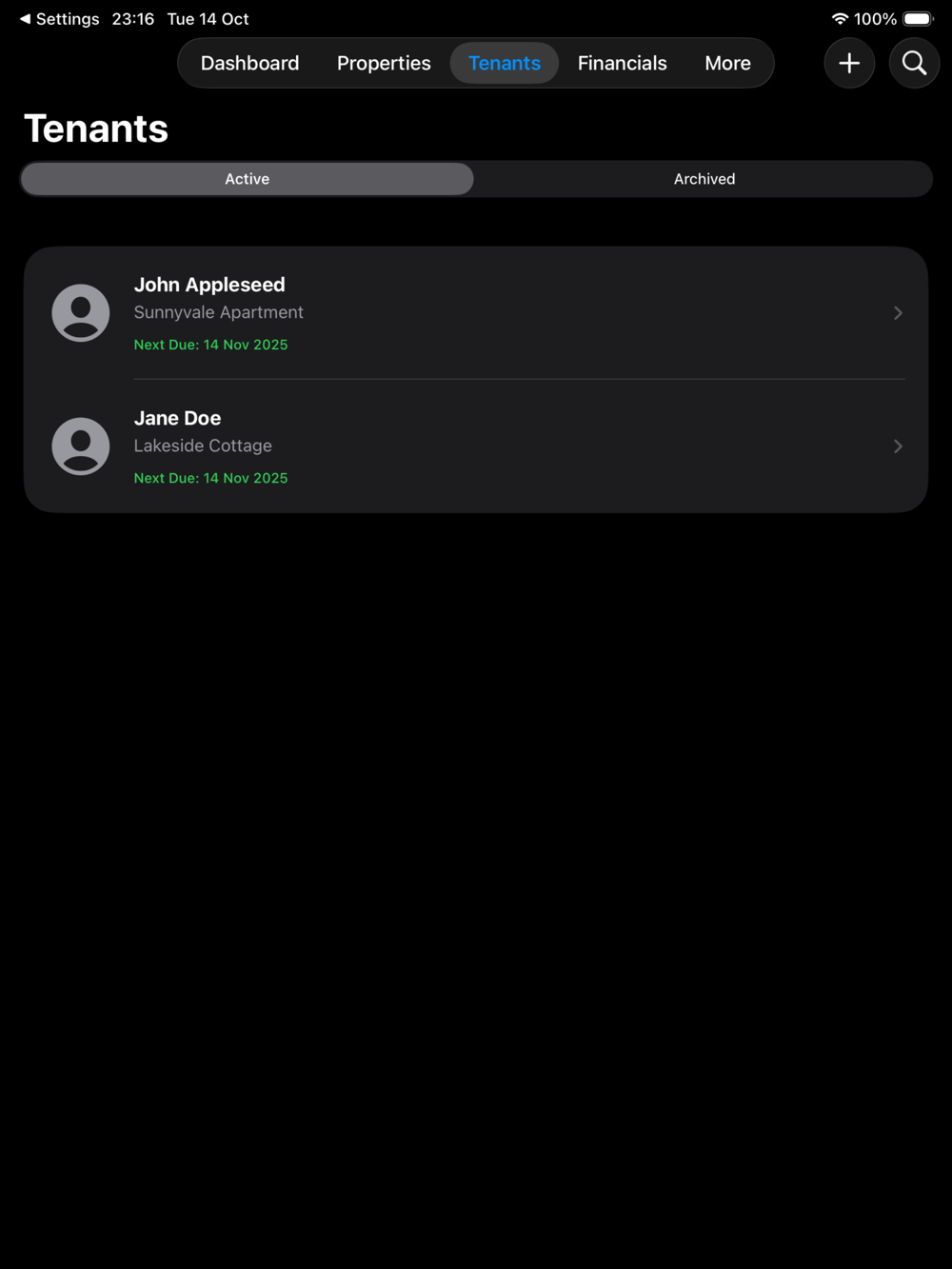The height and width of the screenshot is (1269, 952).
Task: Tap the back arrow to Settings
Action: click(x=25, y=19)
